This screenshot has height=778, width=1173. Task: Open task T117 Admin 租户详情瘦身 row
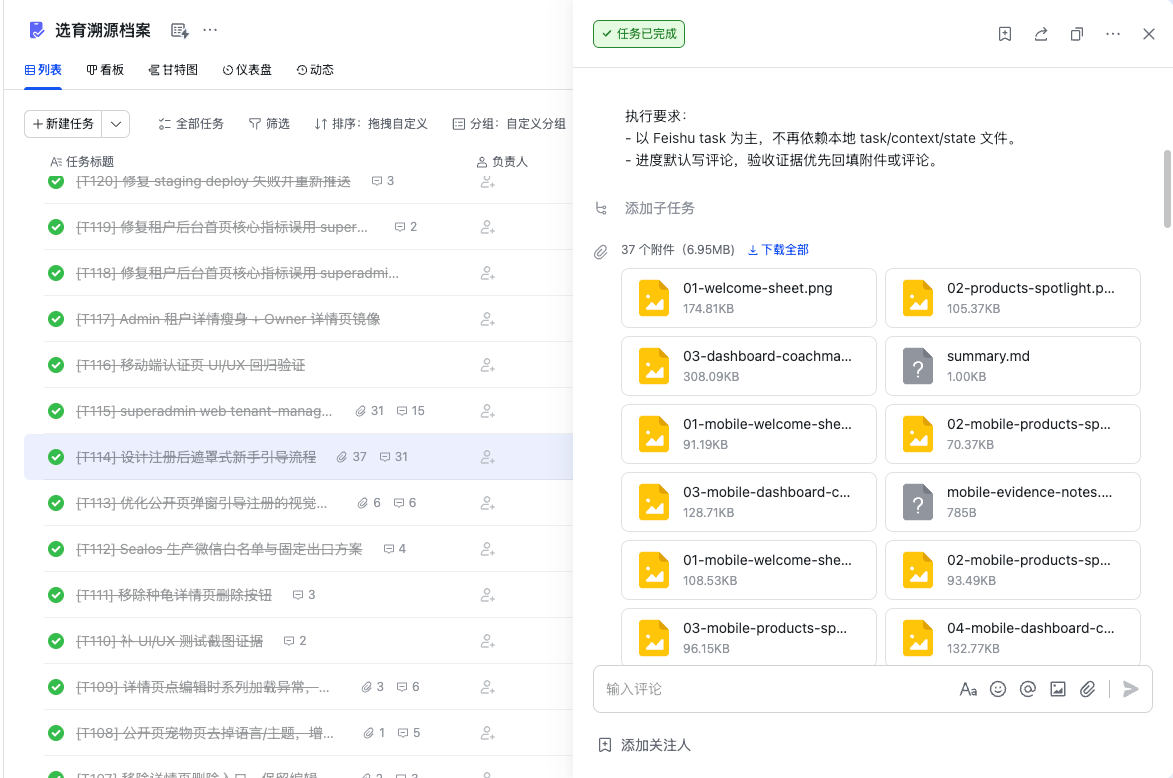298,319
